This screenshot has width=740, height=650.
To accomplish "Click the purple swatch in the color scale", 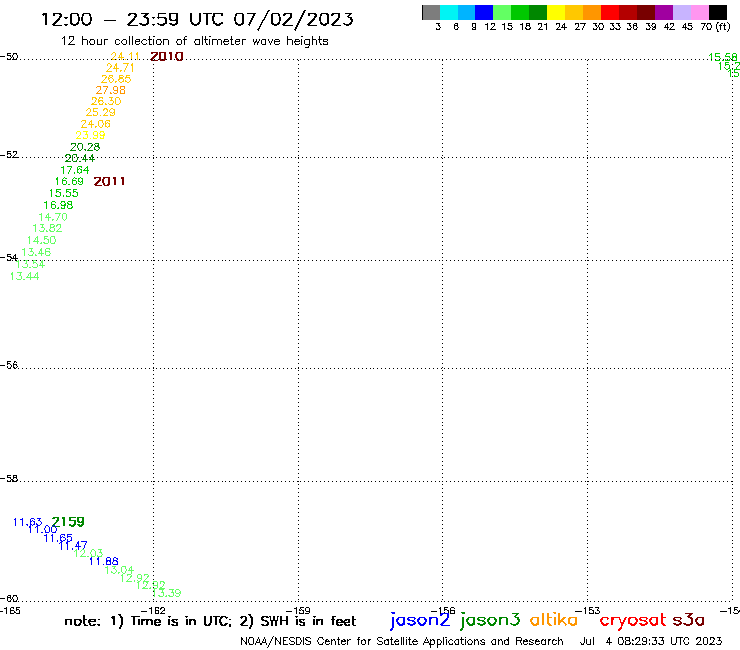I will [x=664, y=12].
